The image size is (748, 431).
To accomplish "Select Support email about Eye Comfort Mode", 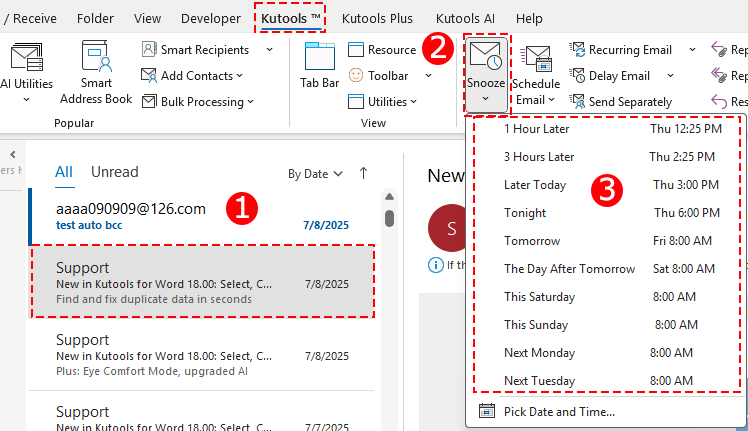I will [202, 354].
